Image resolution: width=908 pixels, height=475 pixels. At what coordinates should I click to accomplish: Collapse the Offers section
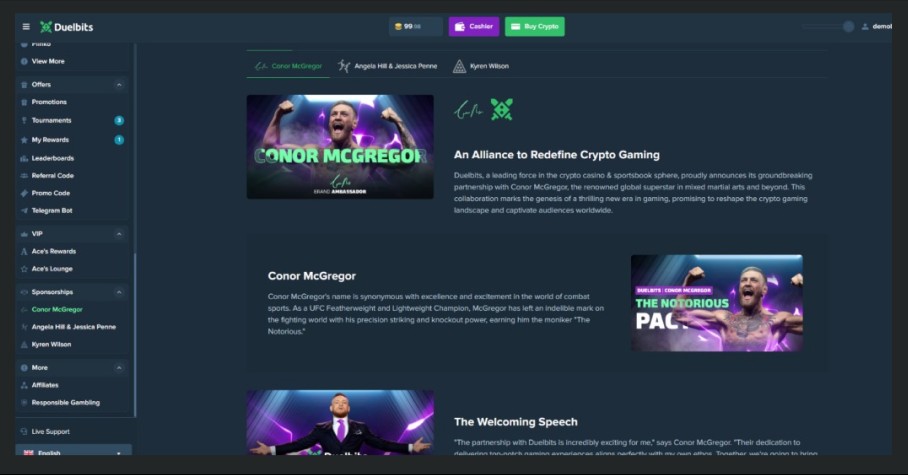pyautogui.click(x=119, y=85)
